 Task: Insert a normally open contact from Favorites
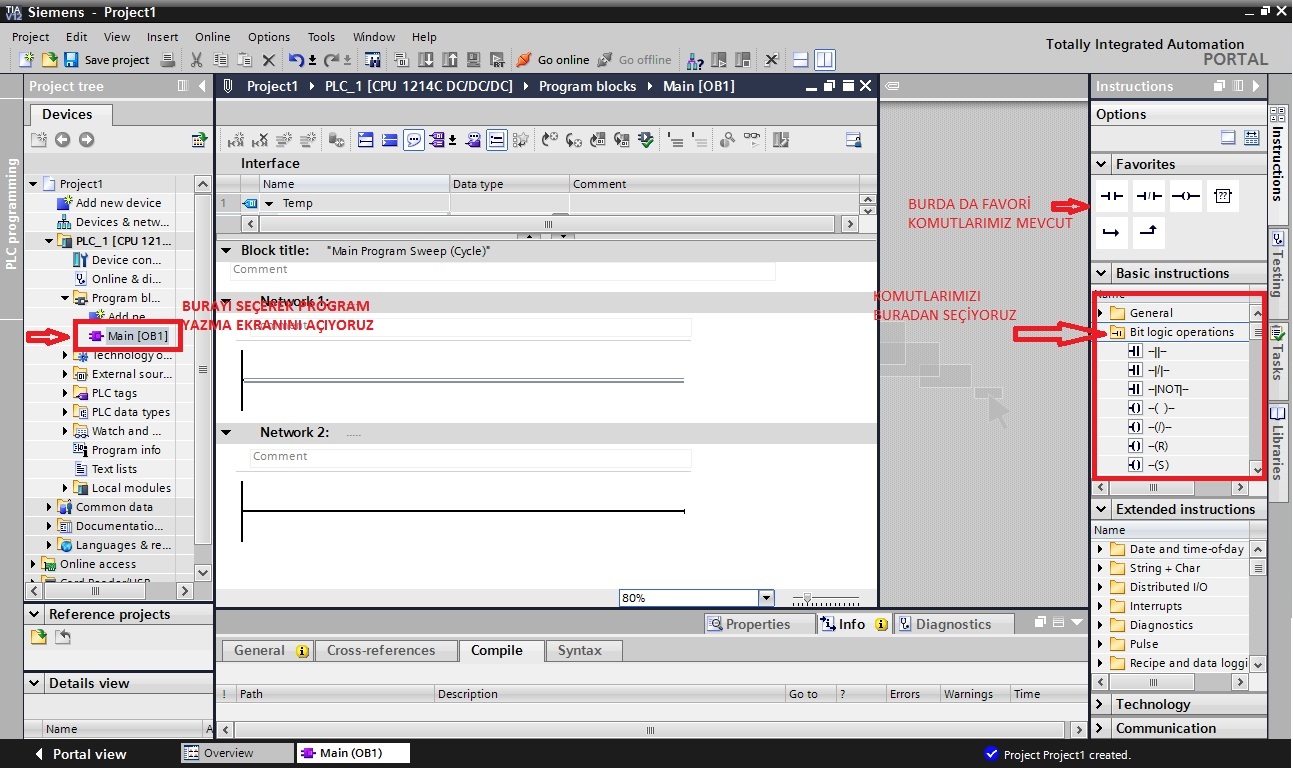tap(1112, 196)
